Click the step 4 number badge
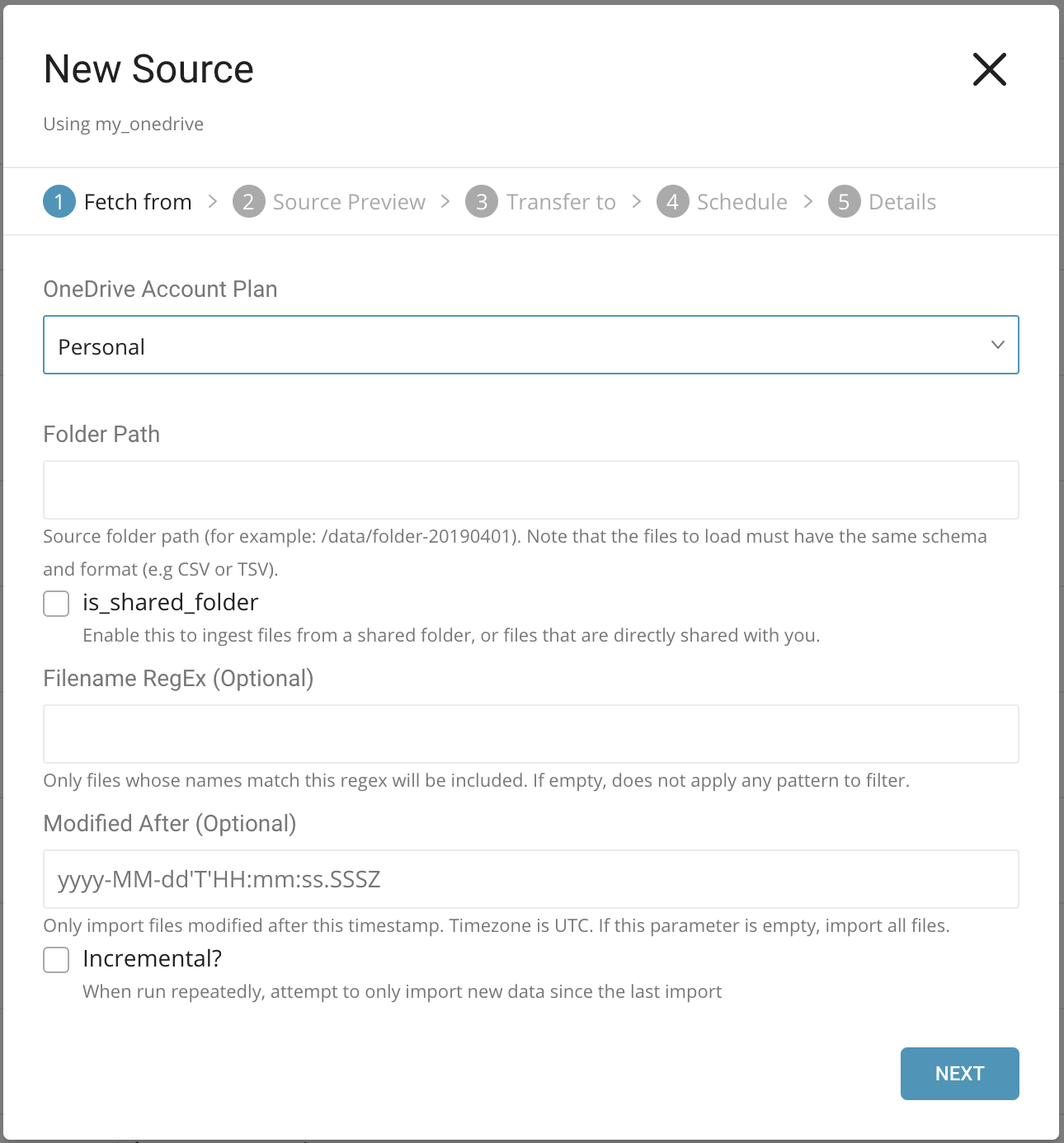 (x=673, y=202)
